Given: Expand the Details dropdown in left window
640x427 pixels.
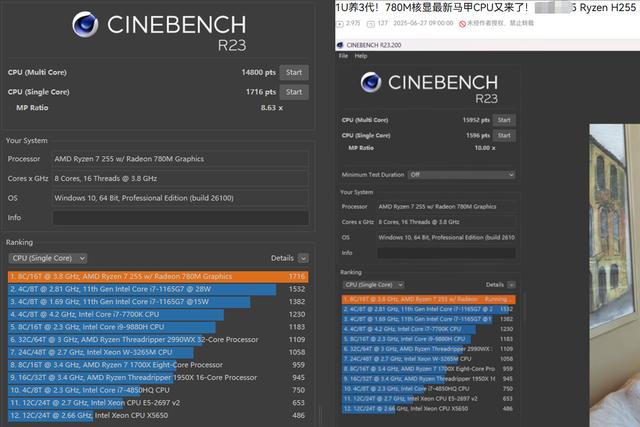Looking at the screenshot, I should pyautogui.click(x=303, y=258).
